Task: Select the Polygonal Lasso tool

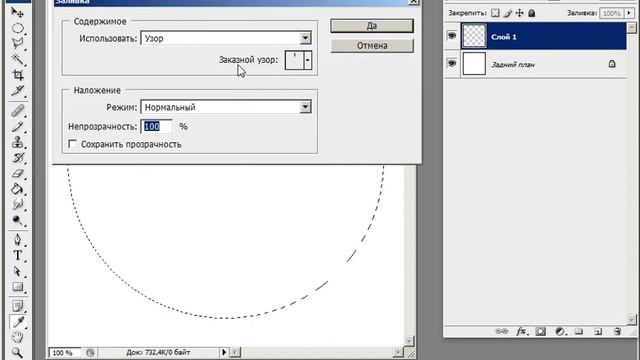Action: [x=17, y=43]
